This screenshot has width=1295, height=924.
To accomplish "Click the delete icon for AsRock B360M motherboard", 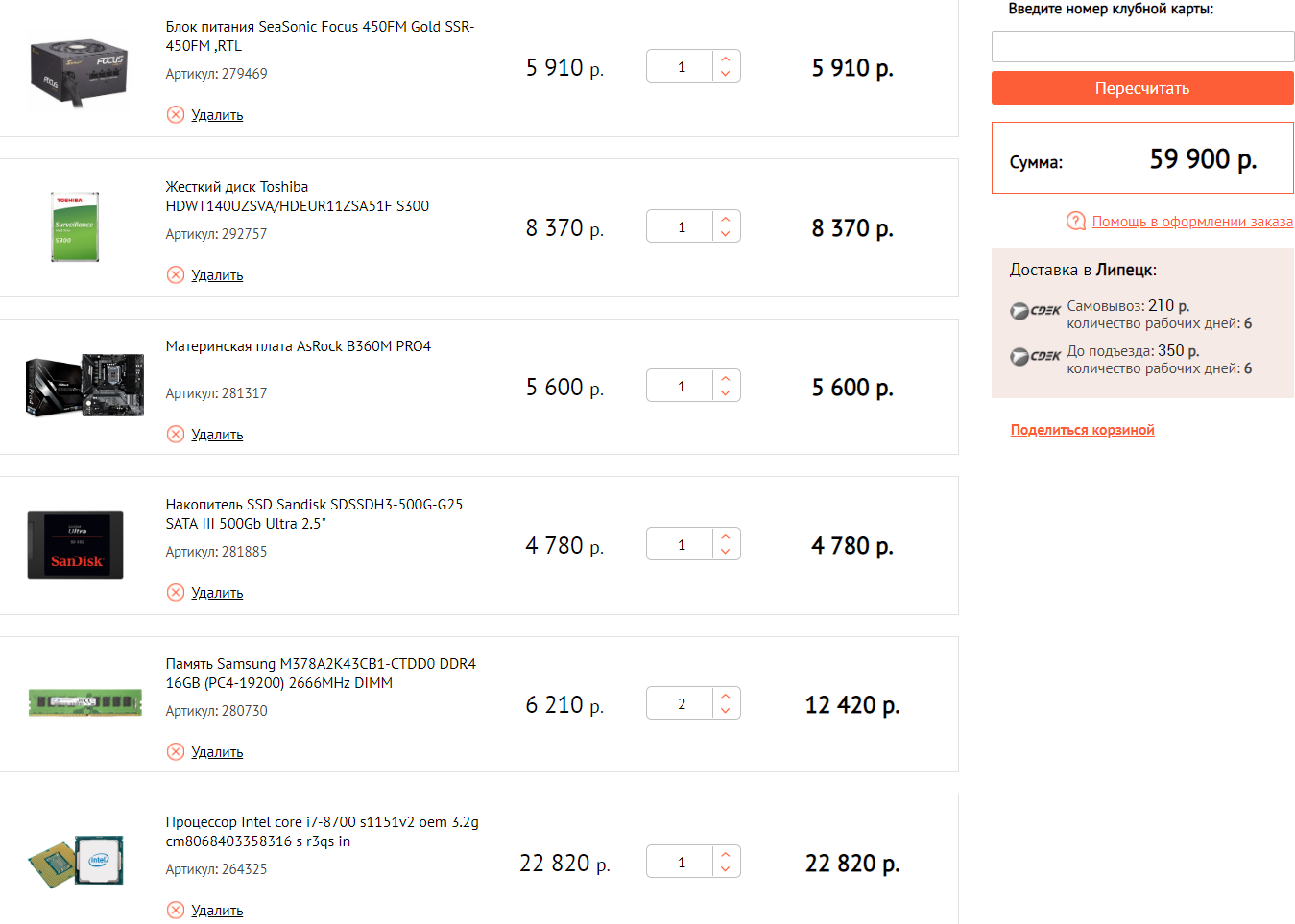I will (x=176, y=435).
